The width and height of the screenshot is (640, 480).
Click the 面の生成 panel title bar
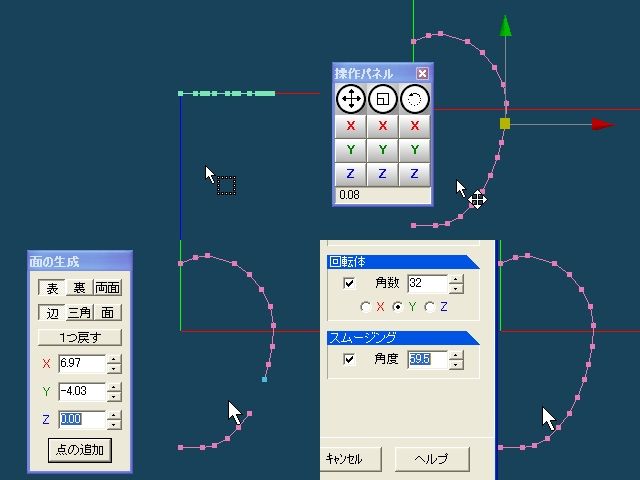(x=80, y=262)
